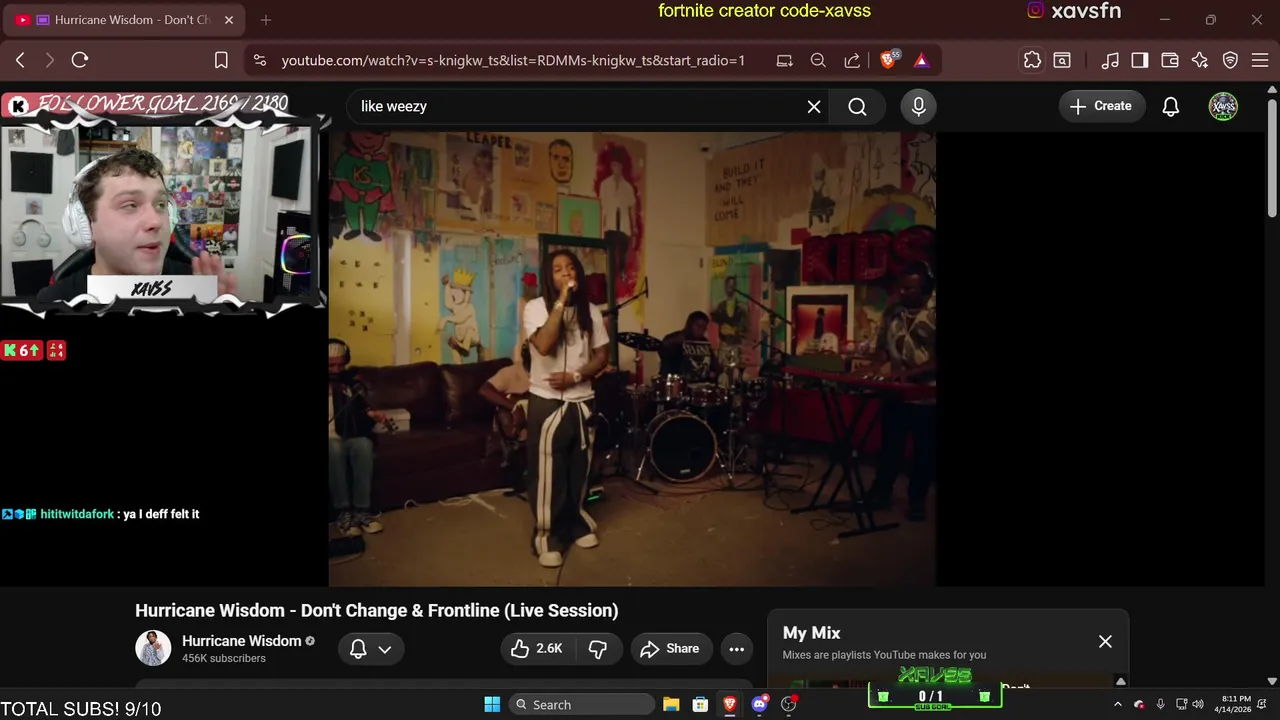Viewport: 1280px width, 720px height.
Task: Open the Windows Start menu
Action: 492,704
